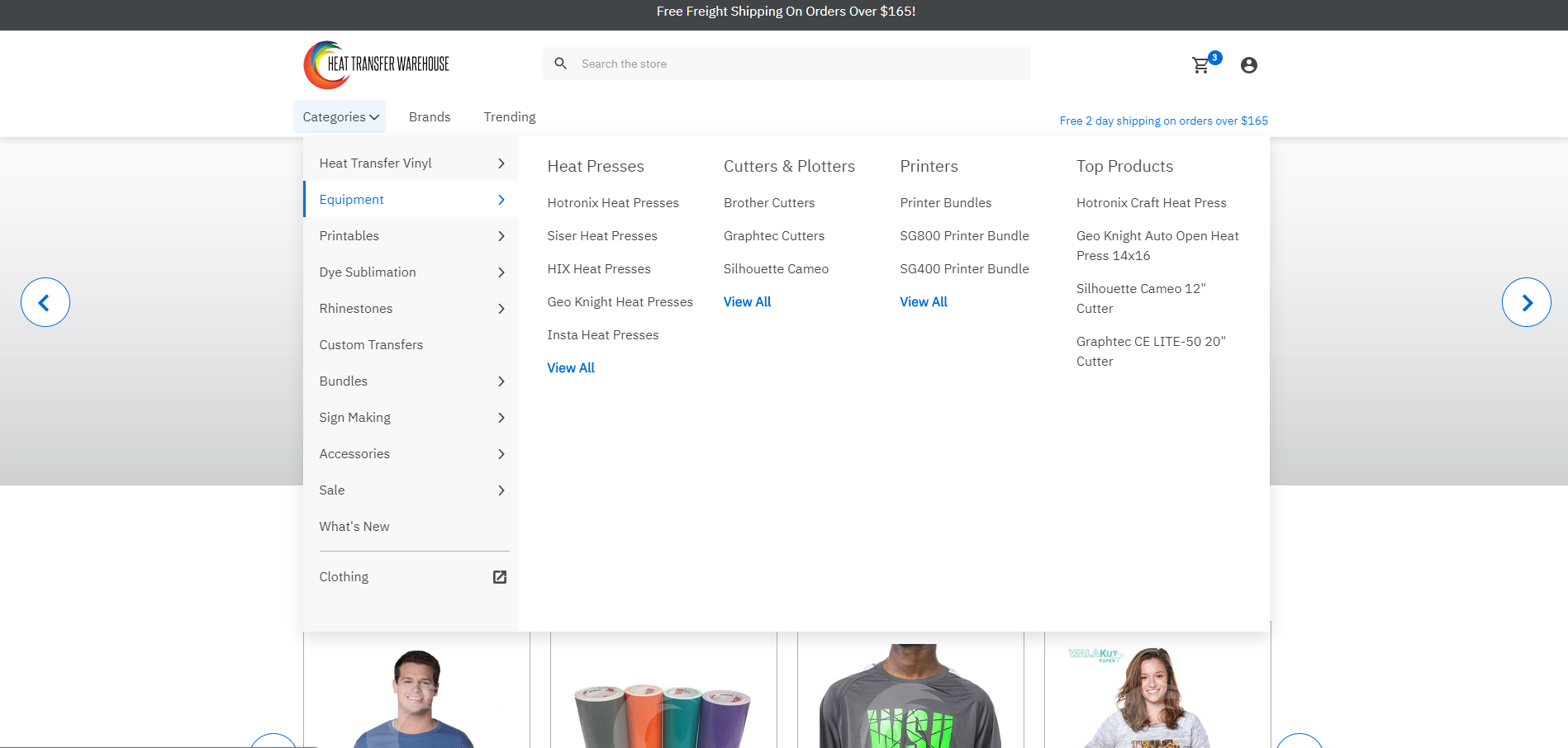1568x748 pixels.
Task: Expand Bundles submenu chevron
Action: [501, 381]
